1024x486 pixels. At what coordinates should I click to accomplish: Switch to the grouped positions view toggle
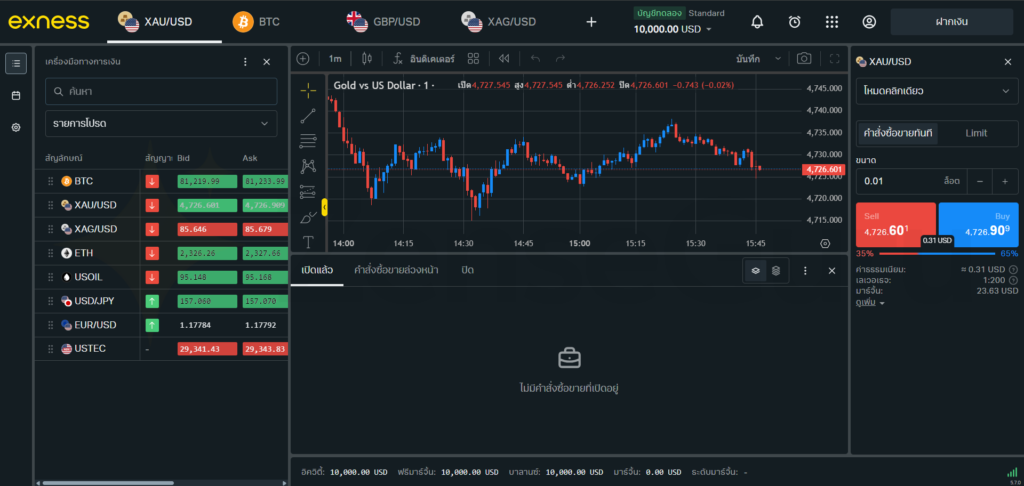[x=776, y=270]
